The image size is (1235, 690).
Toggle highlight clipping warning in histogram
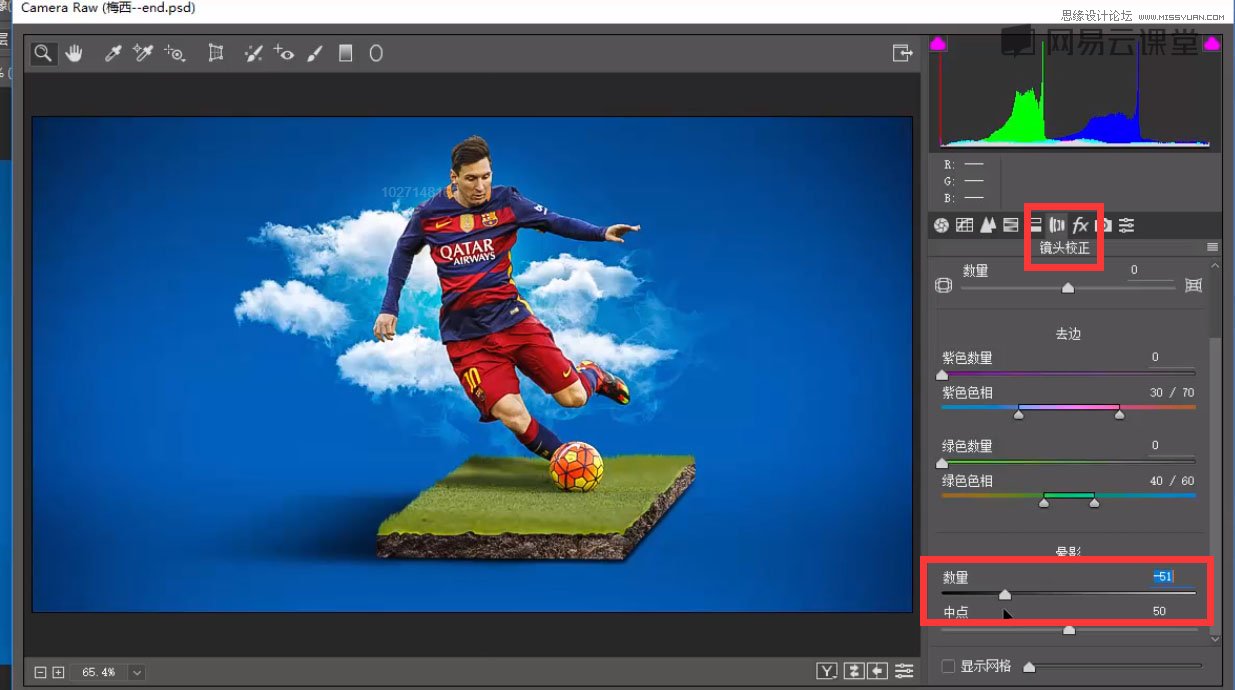pyautogui.click(x=1212, y=44)
